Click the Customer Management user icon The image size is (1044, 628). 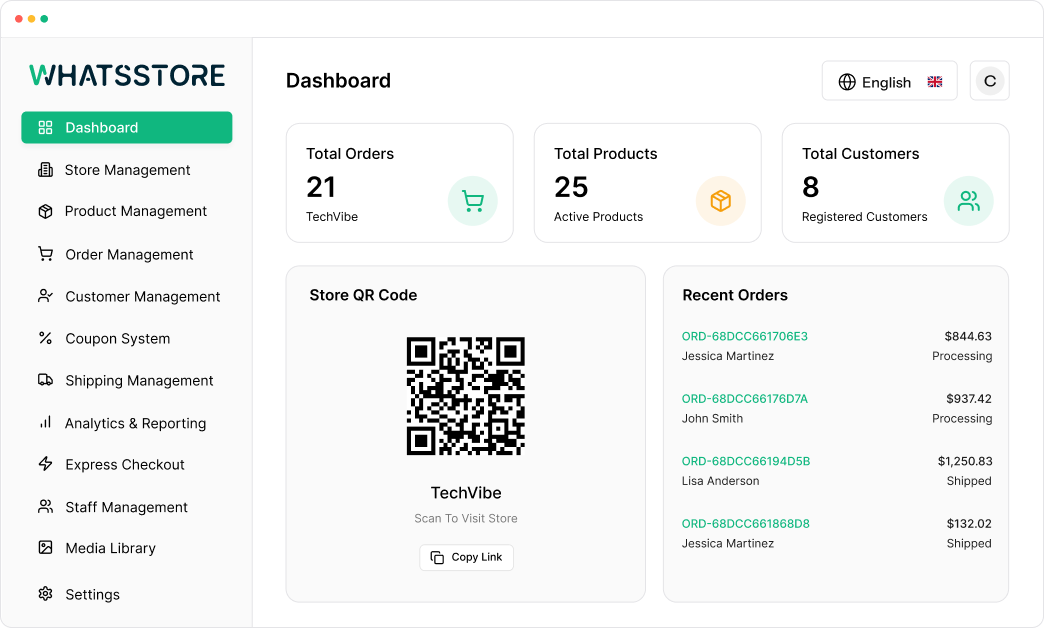[45, 296]
